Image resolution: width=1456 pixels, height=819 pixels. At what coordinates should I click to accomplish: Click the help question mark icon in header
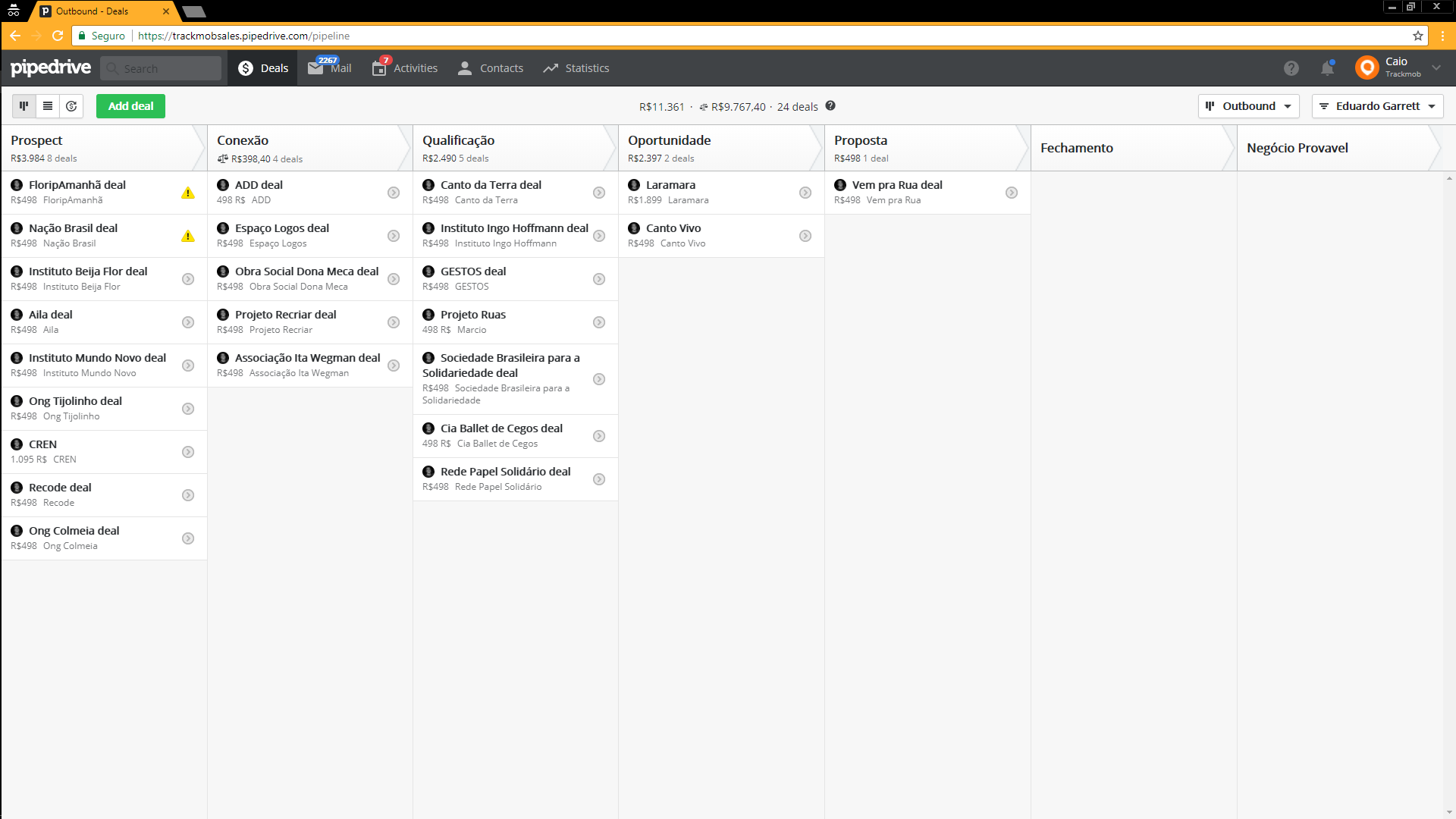pyautogui.click(x=1291, y=68)
